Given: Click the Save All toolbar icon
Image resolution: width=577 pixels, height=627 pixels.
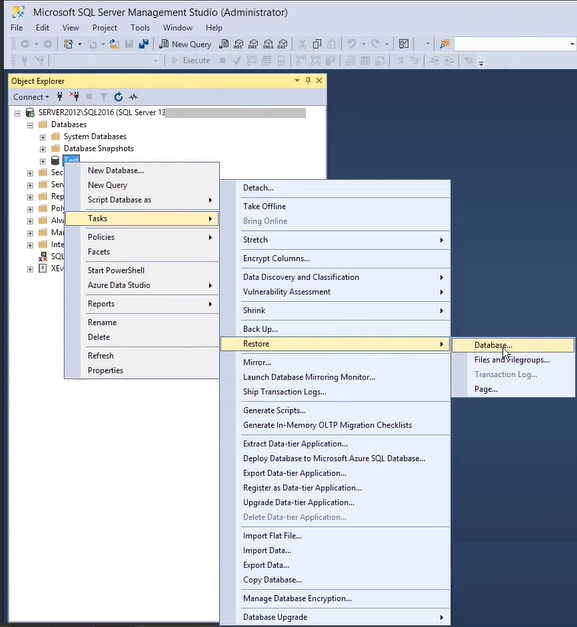Looking at the screenshot, I should [x=144, y=44].
